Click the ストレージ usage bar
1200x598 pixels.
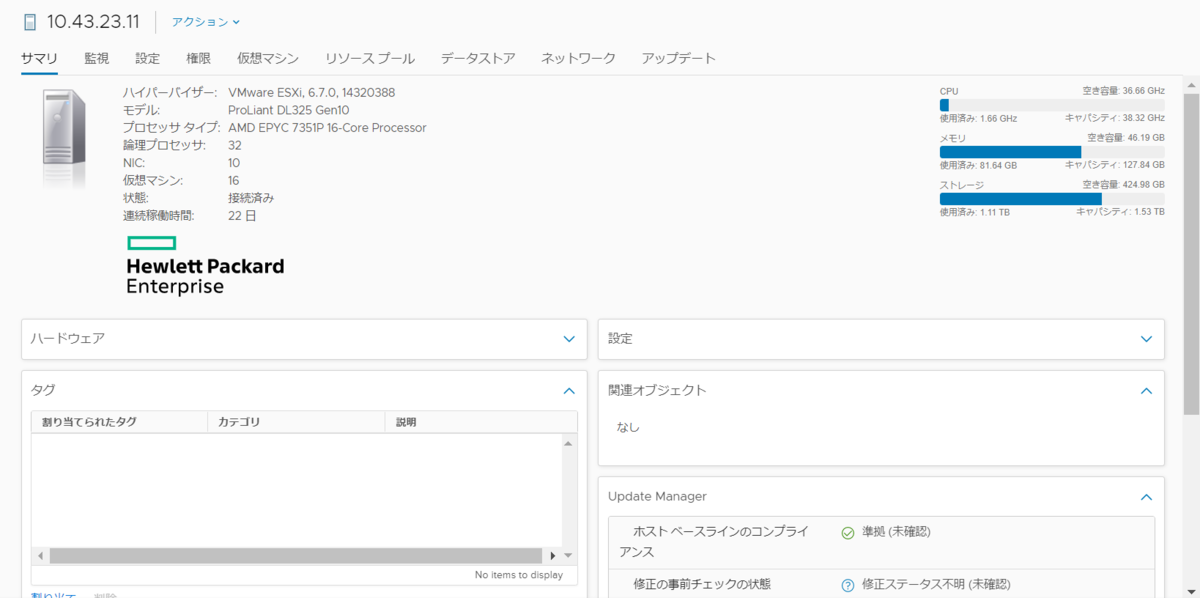click(1052, 199)
